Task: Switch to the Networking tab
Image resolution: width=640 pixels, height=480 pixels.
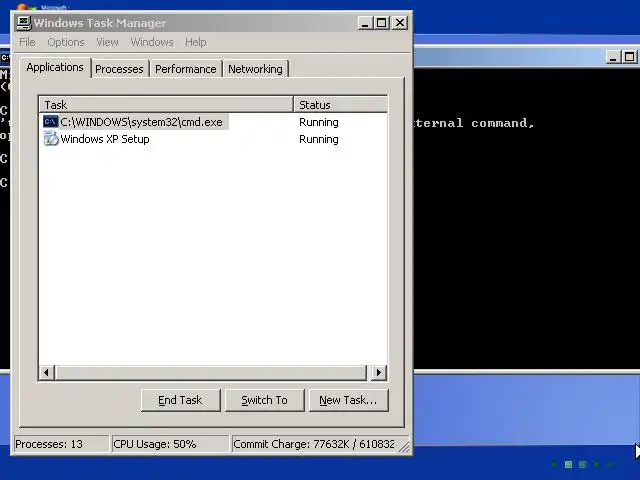Action: click(255, 69)
